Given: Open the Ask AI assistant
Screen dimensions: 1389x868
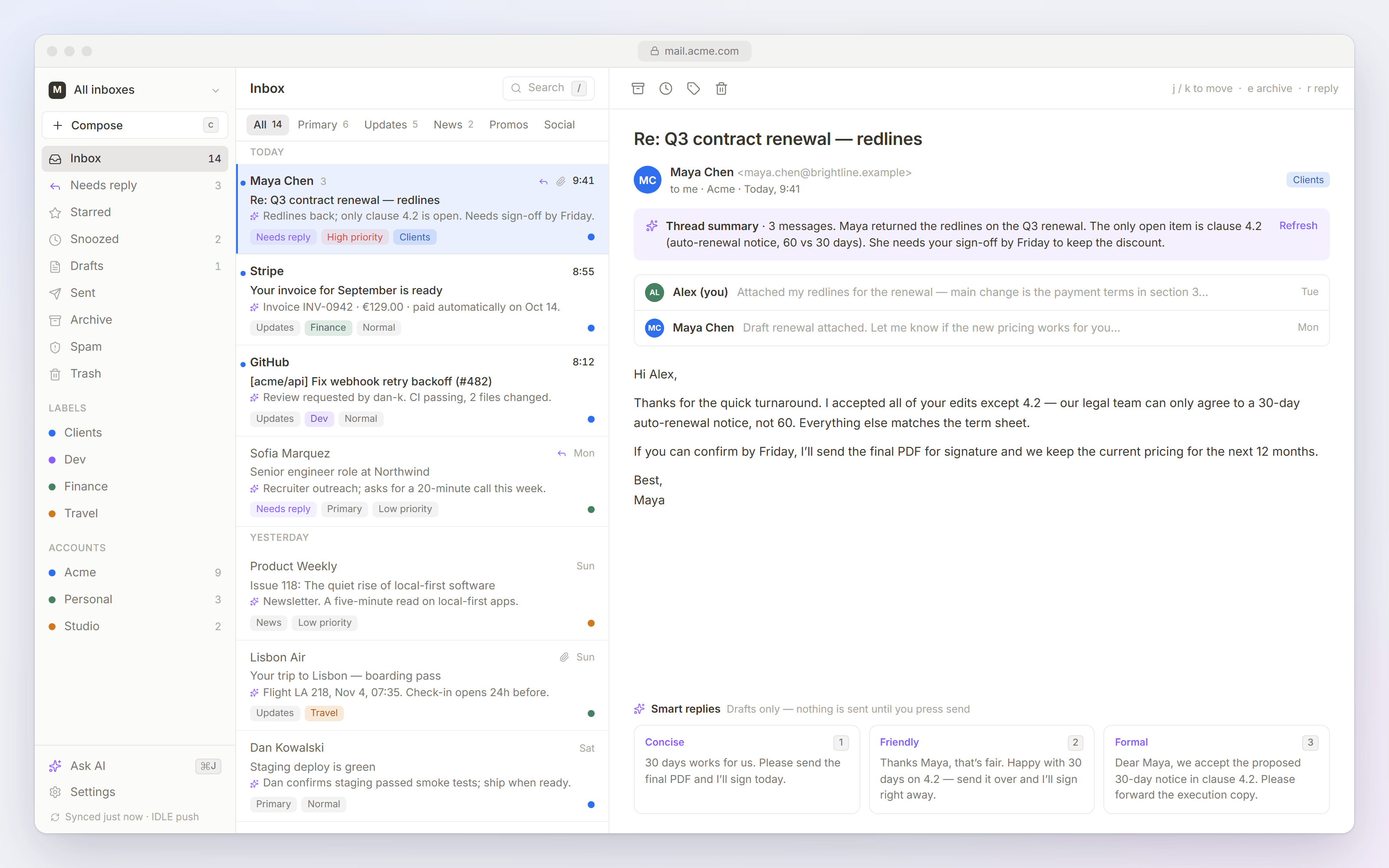Looking at the screenshot, I should (135, 766).
